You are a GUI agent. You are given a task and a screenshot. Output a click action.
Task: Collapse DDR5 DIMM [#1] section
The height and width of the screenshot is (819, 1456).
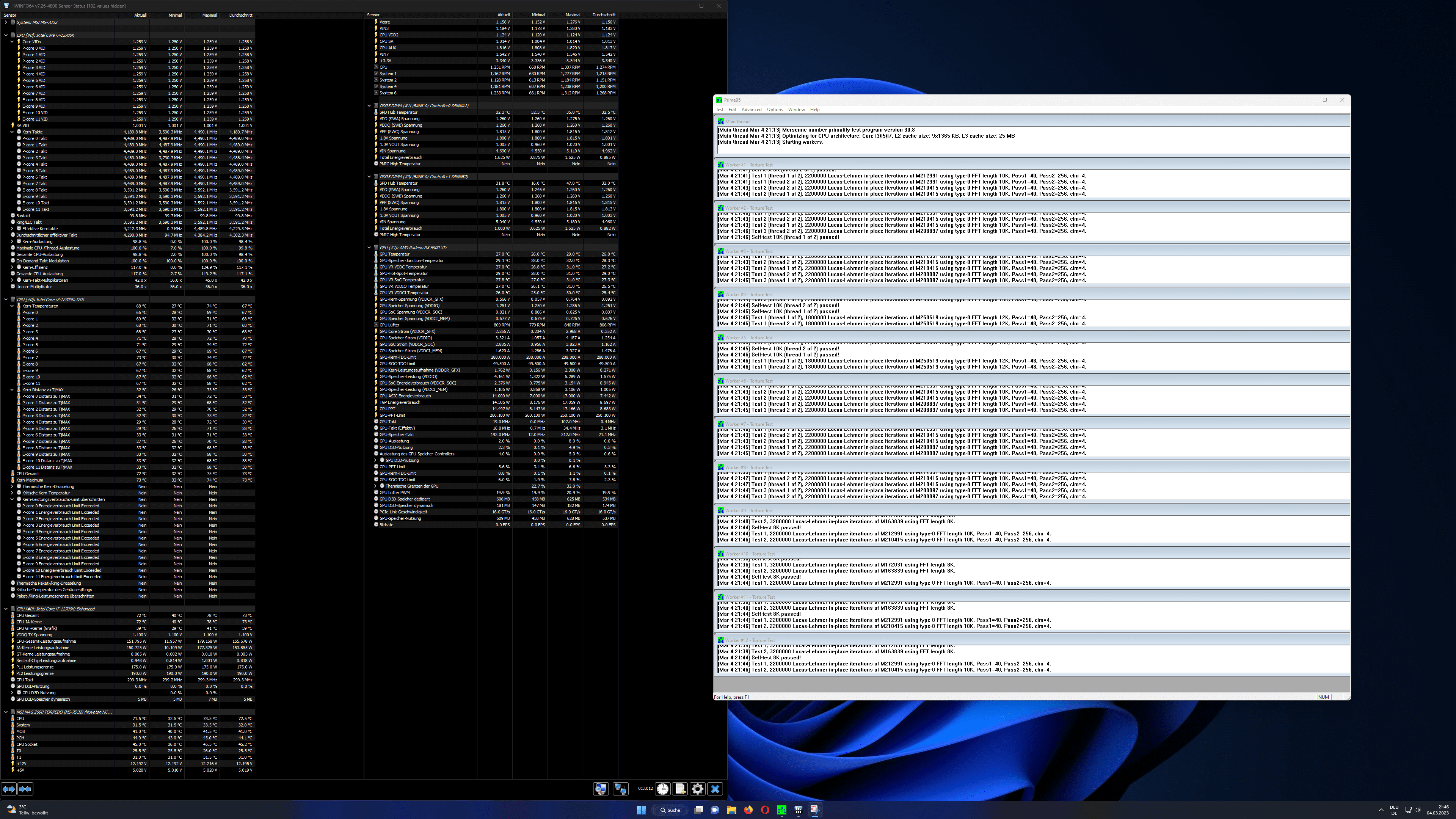click(x=369, y=106)
